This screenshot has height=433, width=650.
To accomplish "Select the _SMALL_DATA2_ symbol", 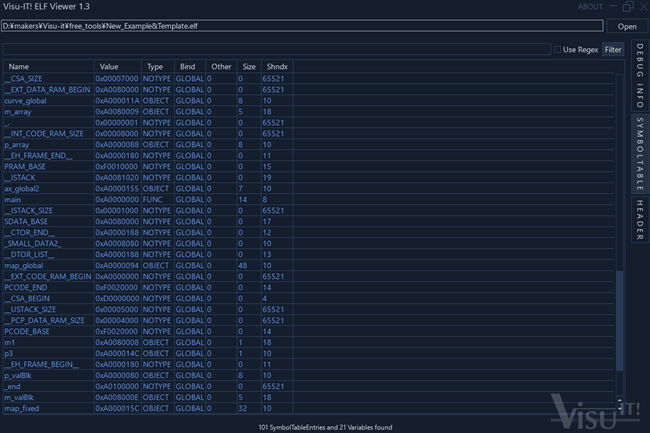I will 308,243.
